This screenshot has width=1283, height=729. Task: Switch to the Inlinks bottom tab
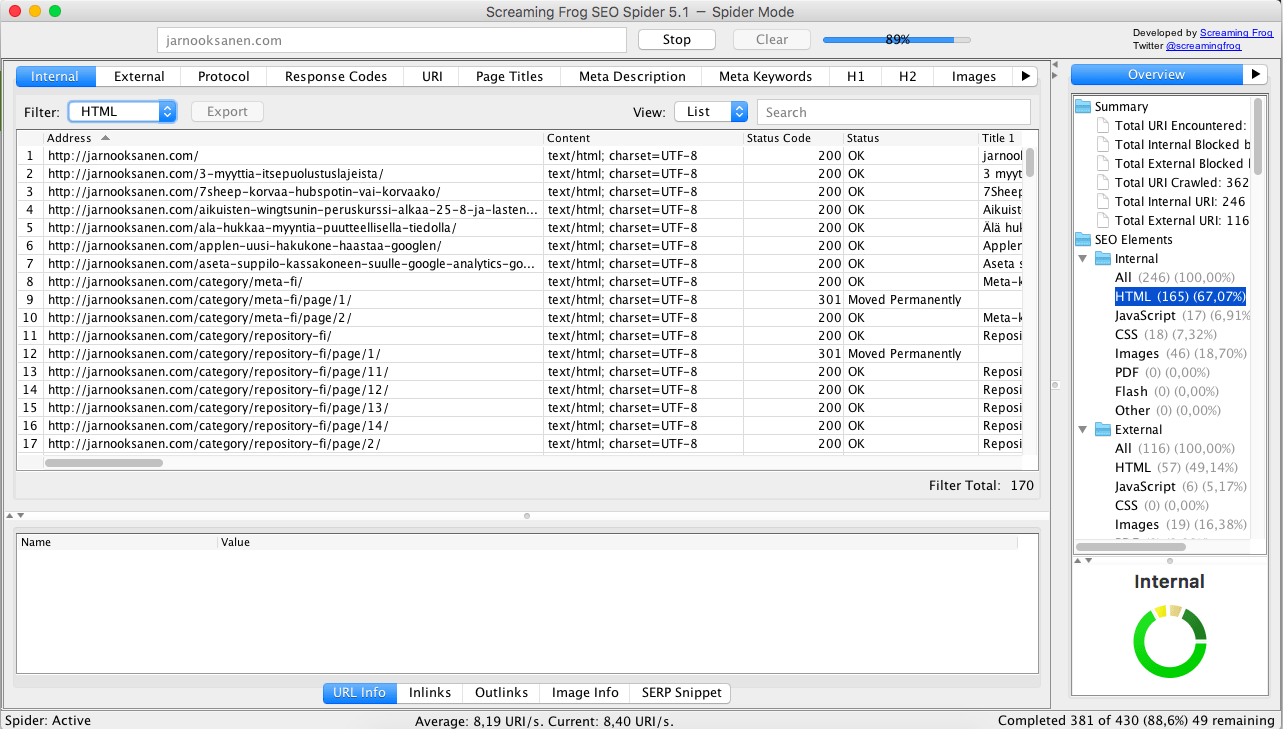(430, 692)
